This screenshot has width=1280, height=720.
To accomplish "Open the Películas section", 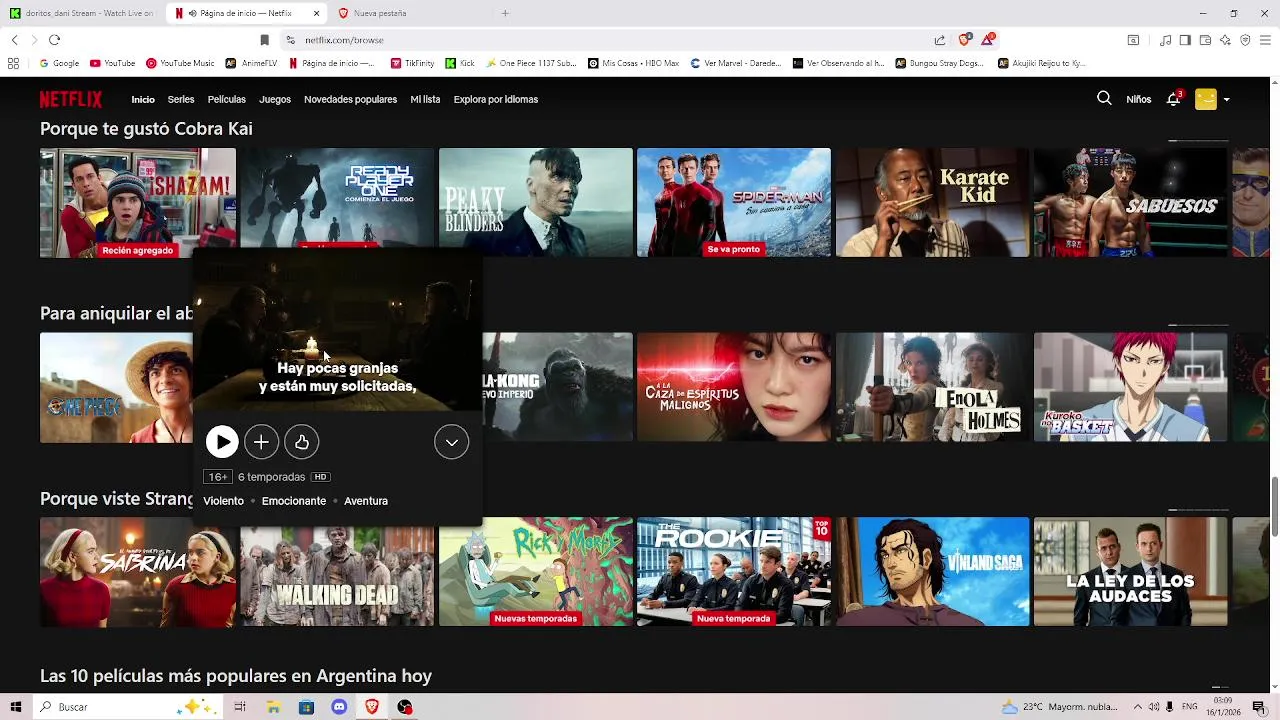I will click(227, 99).
